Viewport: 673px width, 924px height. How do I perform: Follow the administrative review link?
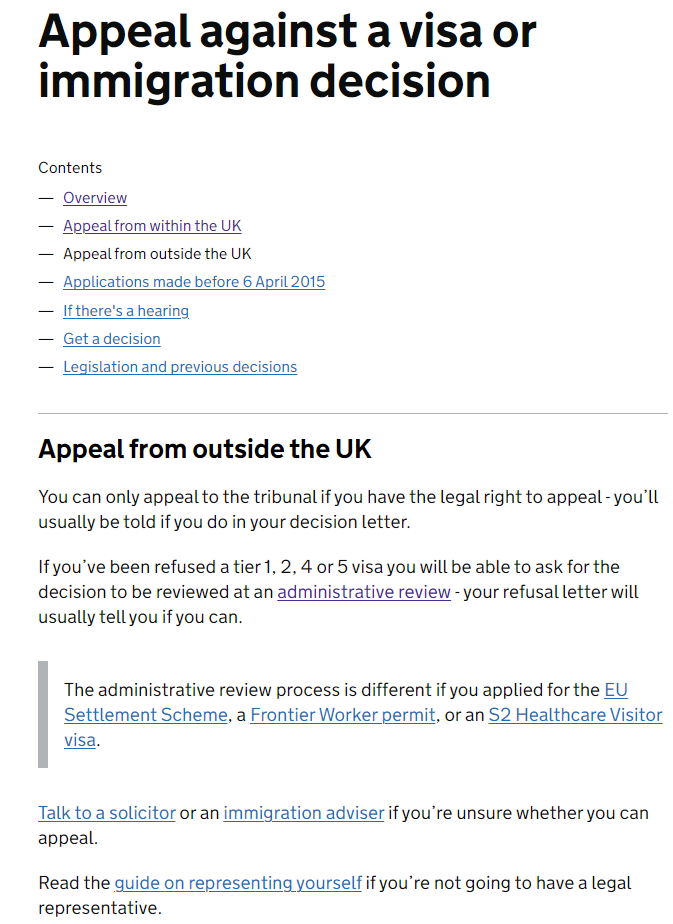pyautogui.click(x=364, y=592)
